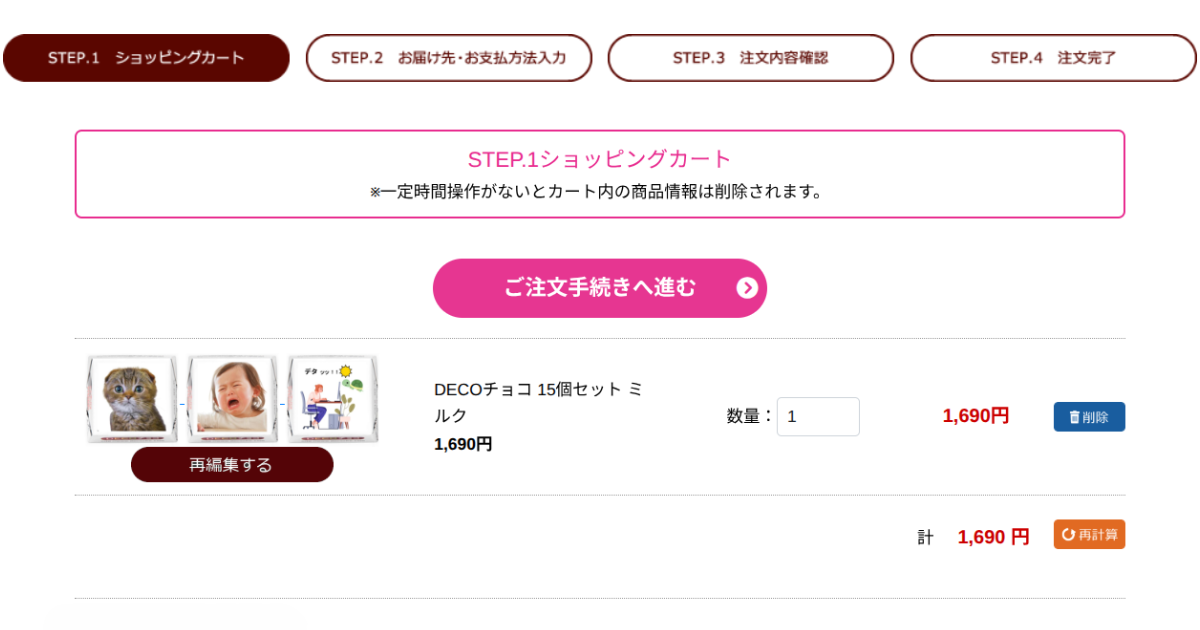Recalculate total with 再計算 button
1200x630 pixels.
1089,535
